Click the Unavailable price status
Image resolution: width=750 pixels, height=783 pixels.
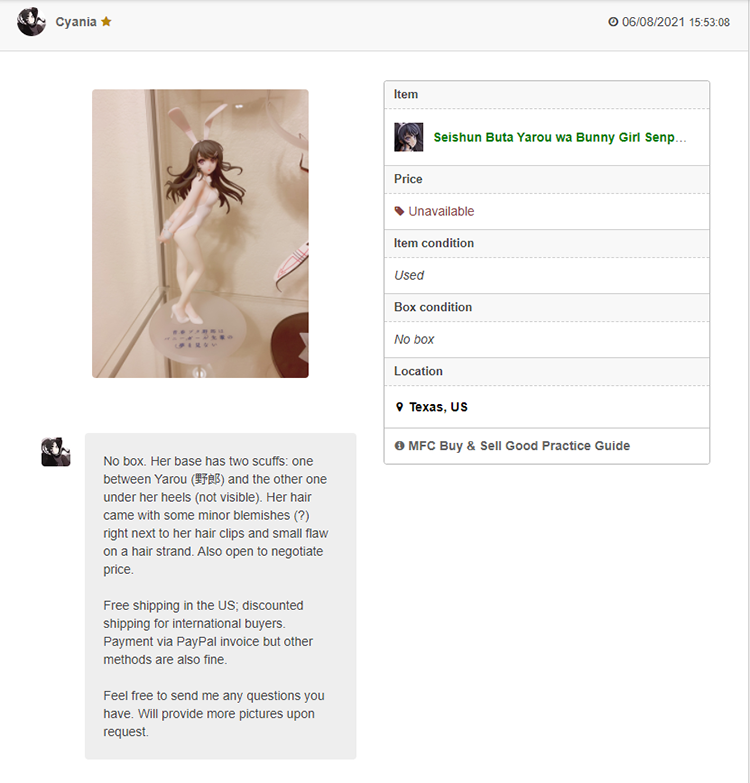[441, 211]
